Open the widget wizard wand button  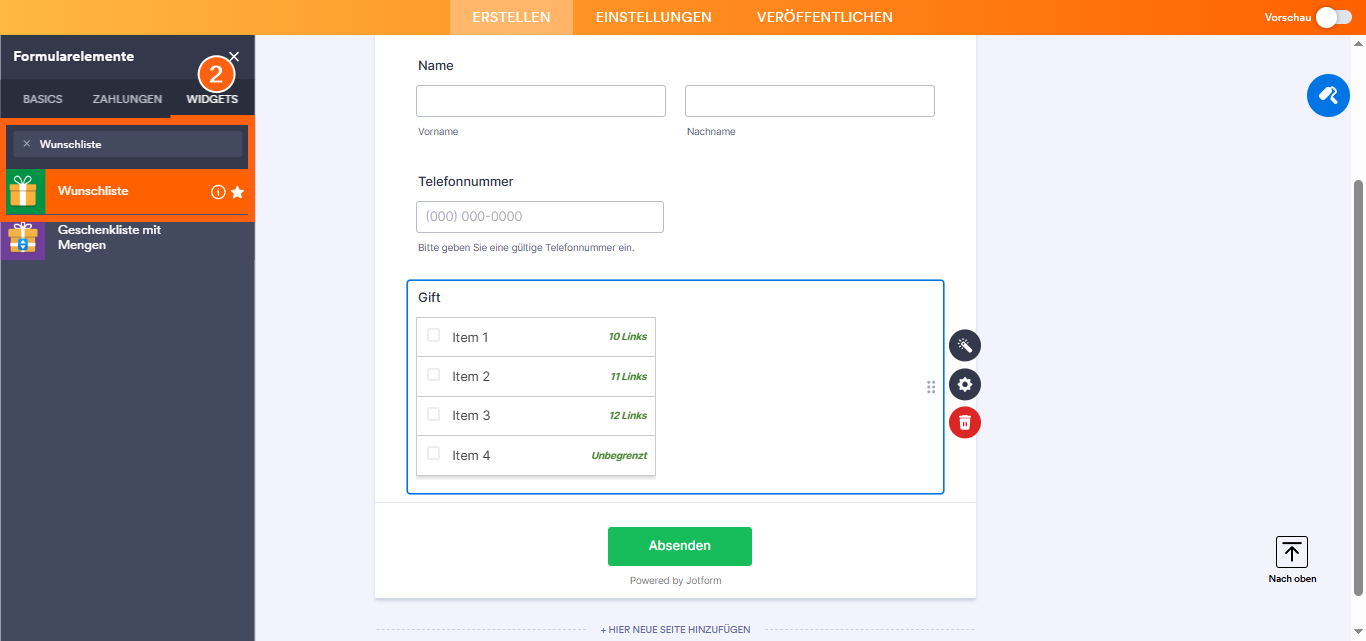(965, 346)
